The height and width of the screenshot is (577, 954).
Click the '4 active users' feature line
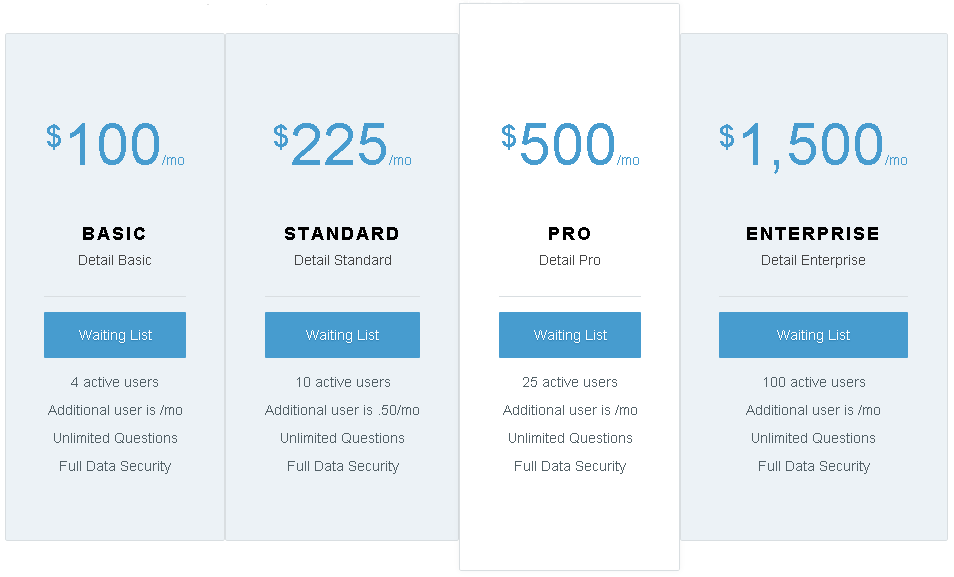pyautogui.click(x=114, y=382)
